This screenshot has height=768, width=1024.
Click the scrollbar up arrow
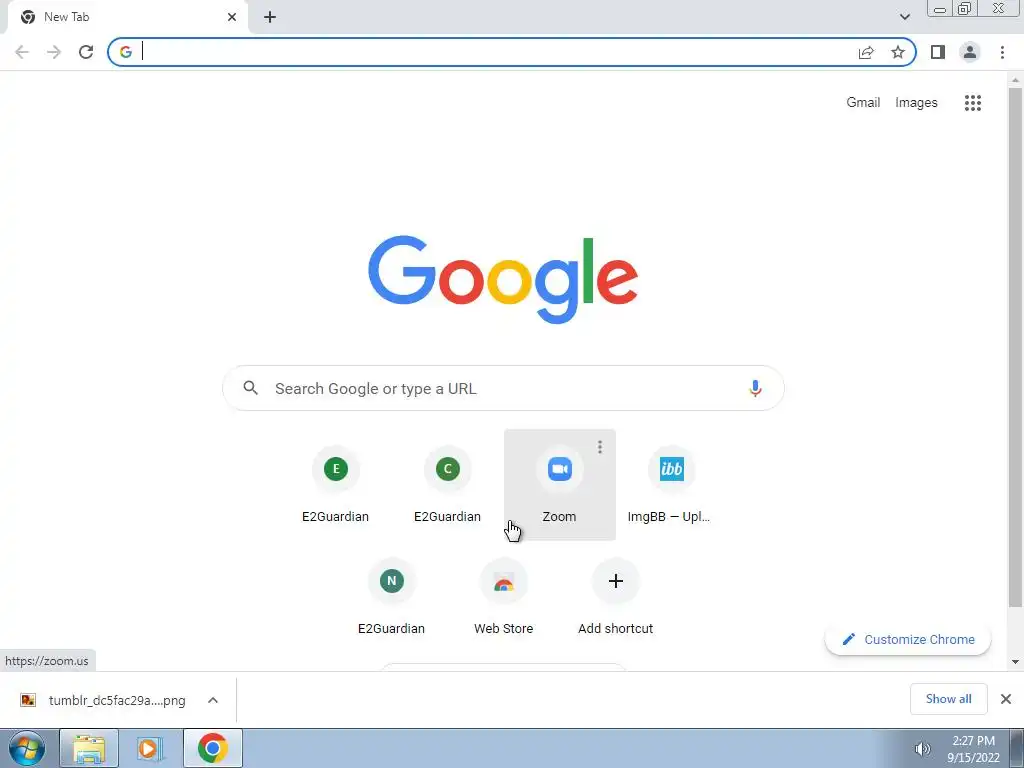1015,80
